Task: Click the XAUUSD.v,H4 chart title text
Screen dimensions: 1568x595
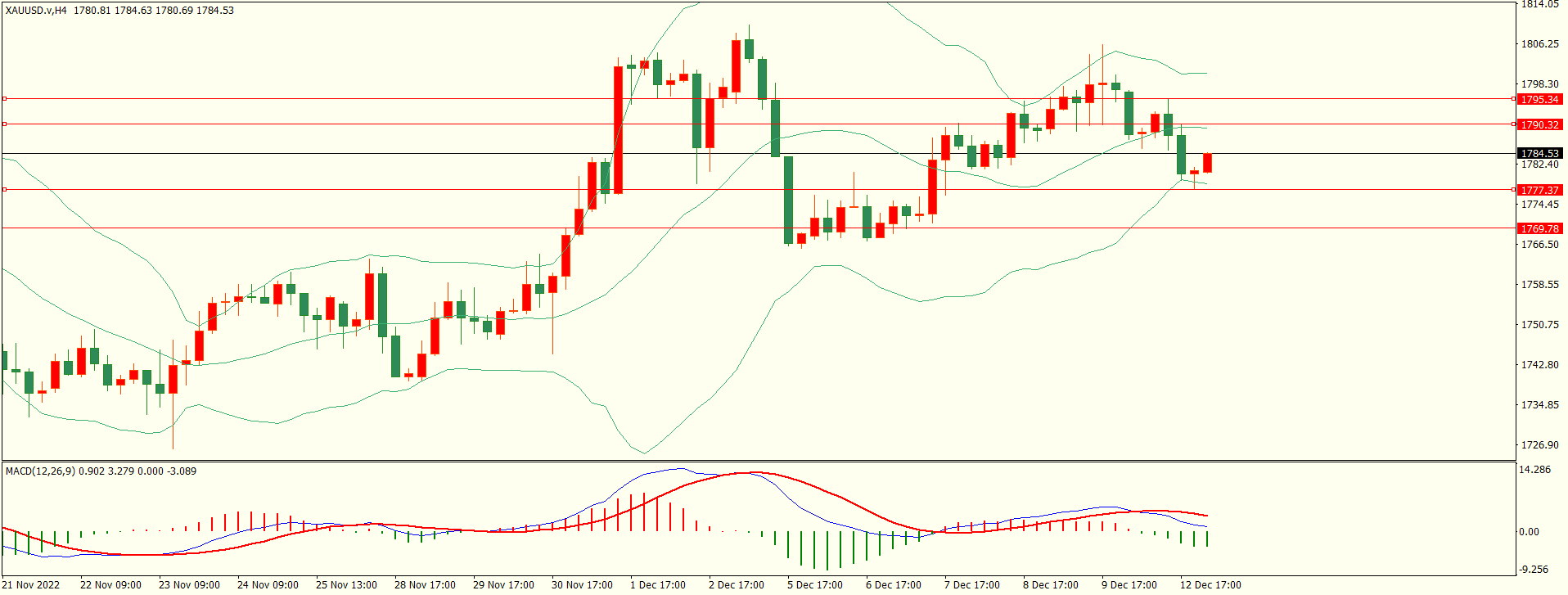Action: (x=37, y=11)
